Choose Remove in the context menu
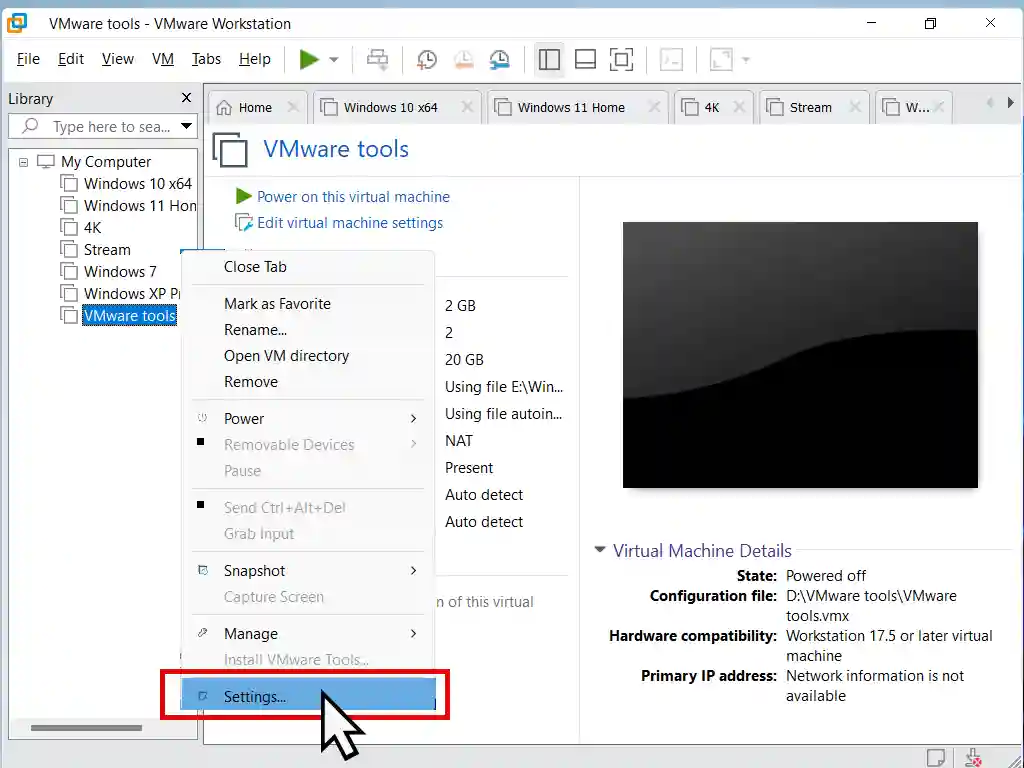Screen dimensions: 1024x768 tap(308, 382)
